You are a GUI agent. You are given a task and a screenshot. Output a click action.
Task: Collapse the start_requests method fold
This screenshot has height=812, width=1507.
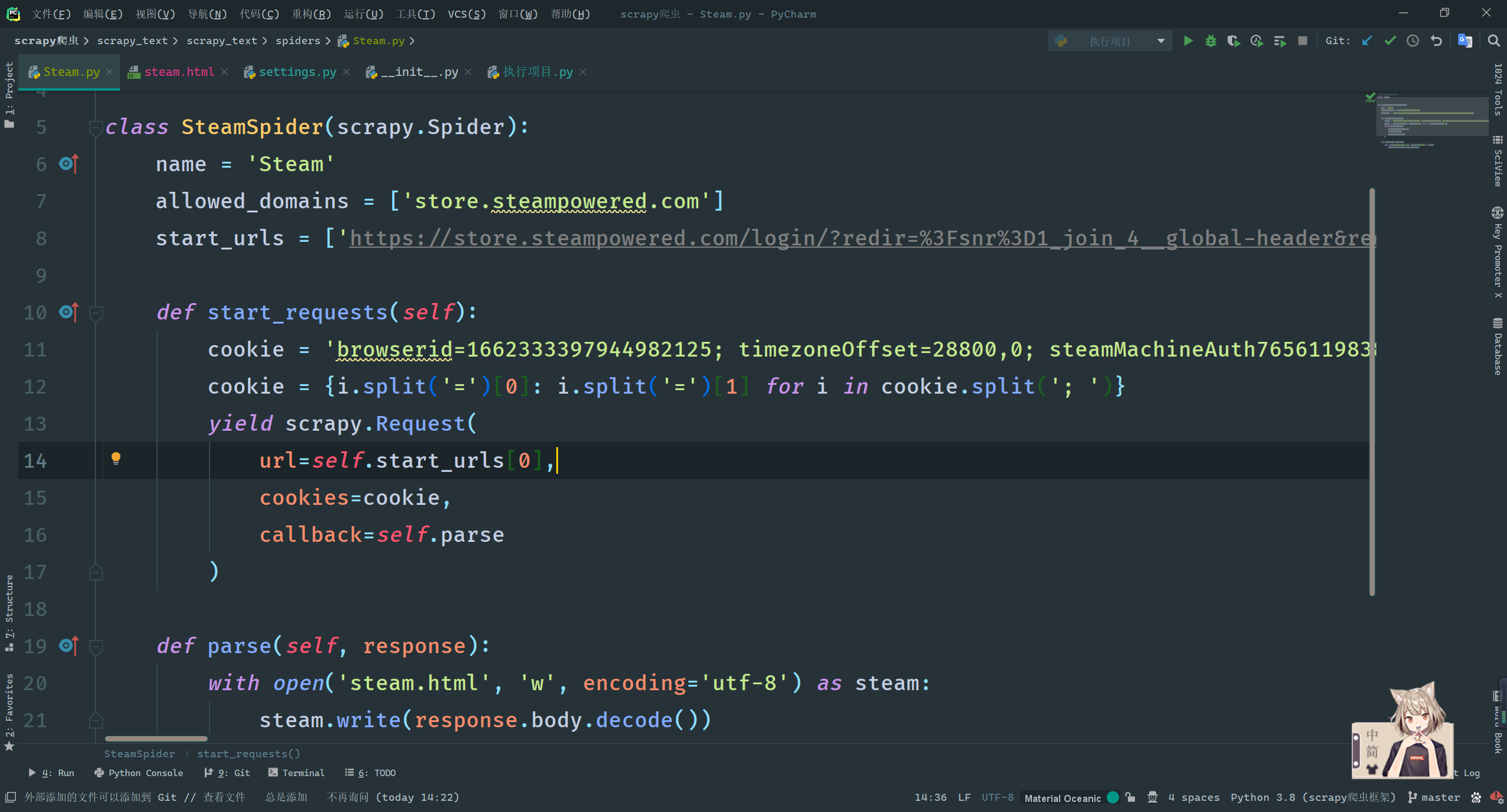[95, 312]
